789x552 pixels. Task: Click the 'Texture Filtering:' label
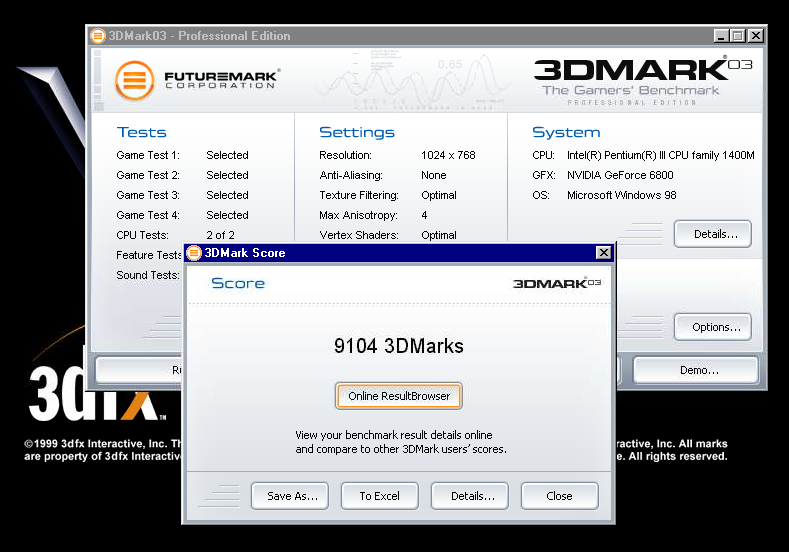coord(359,195)
